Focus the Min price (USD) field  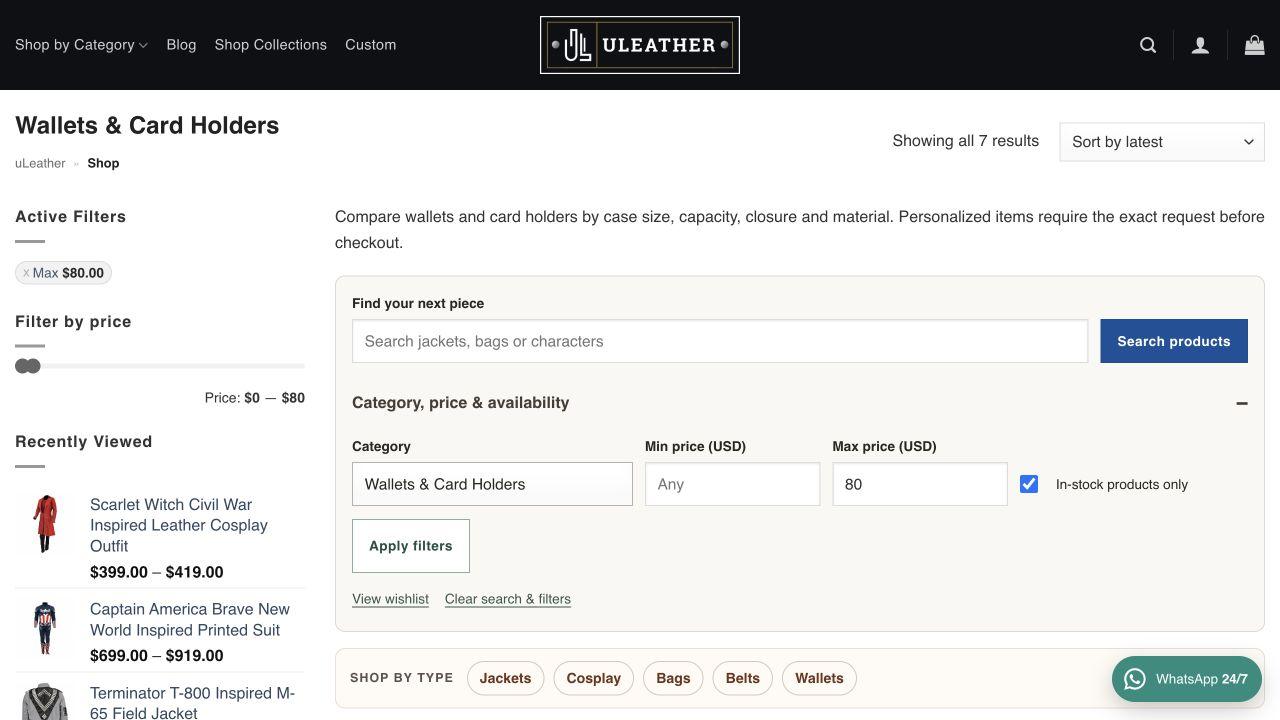[732, 484]
